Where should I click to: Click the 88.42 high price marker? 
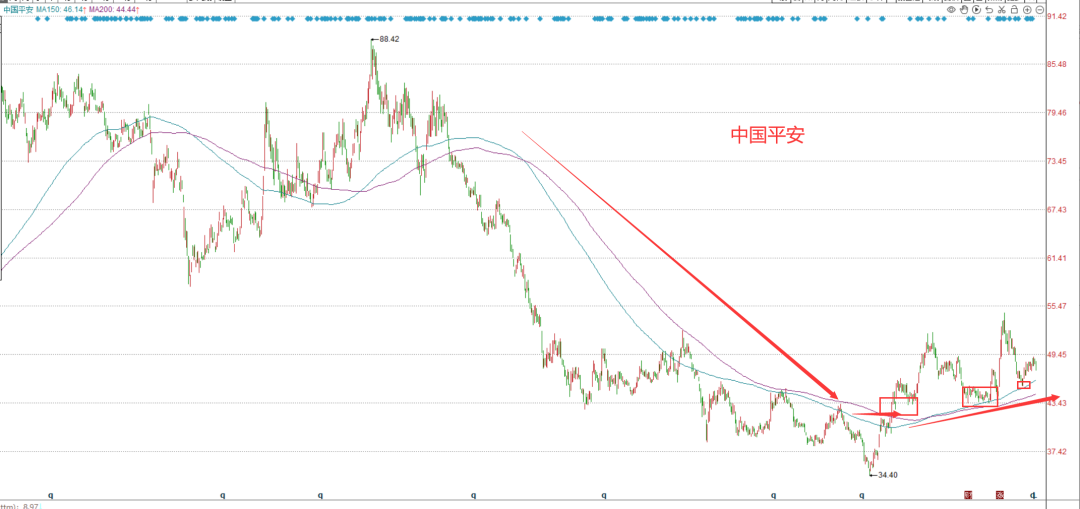(x=389, y=39)
